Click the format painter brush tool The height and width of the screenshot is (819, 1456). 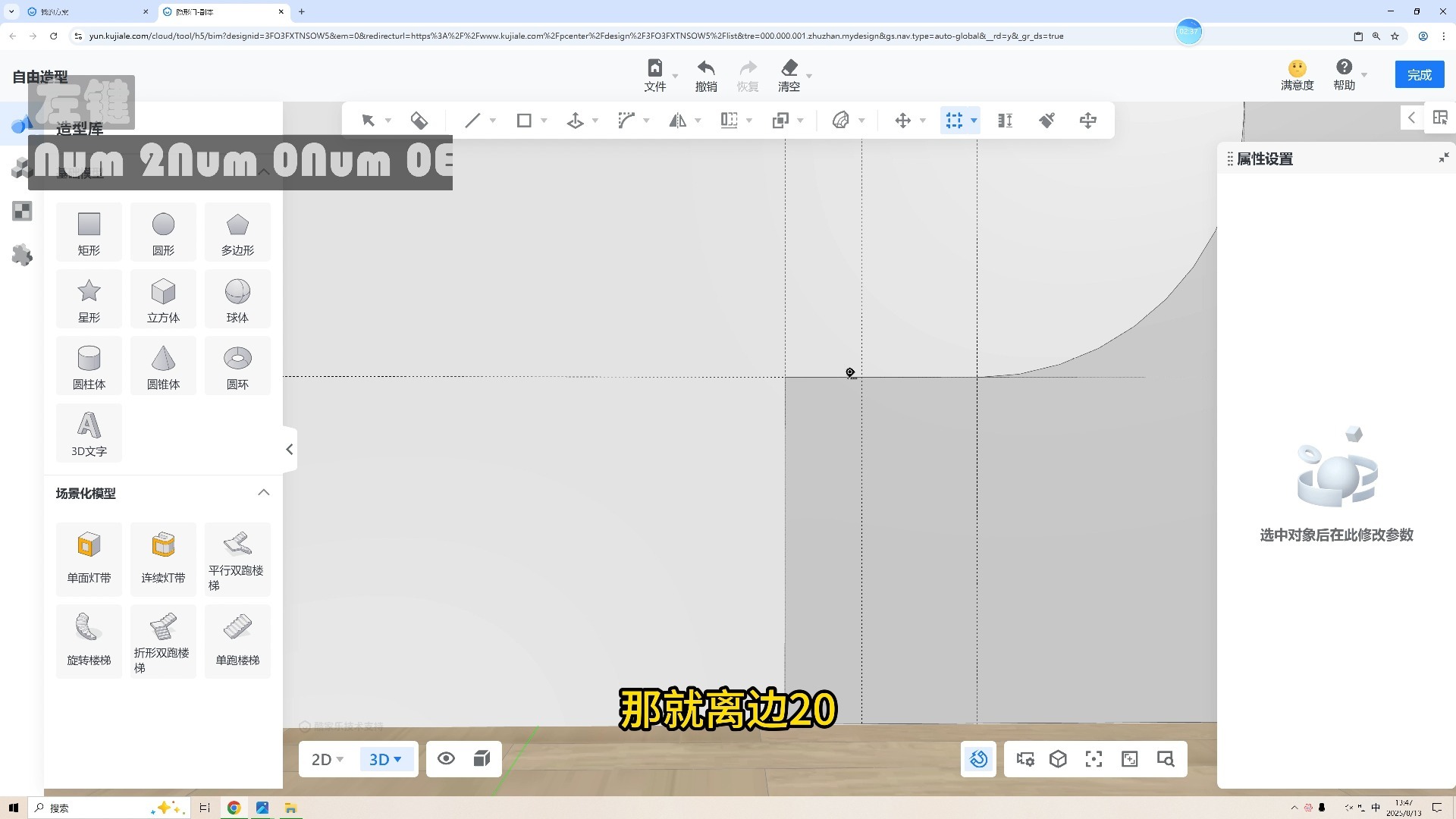[1047, 121]
